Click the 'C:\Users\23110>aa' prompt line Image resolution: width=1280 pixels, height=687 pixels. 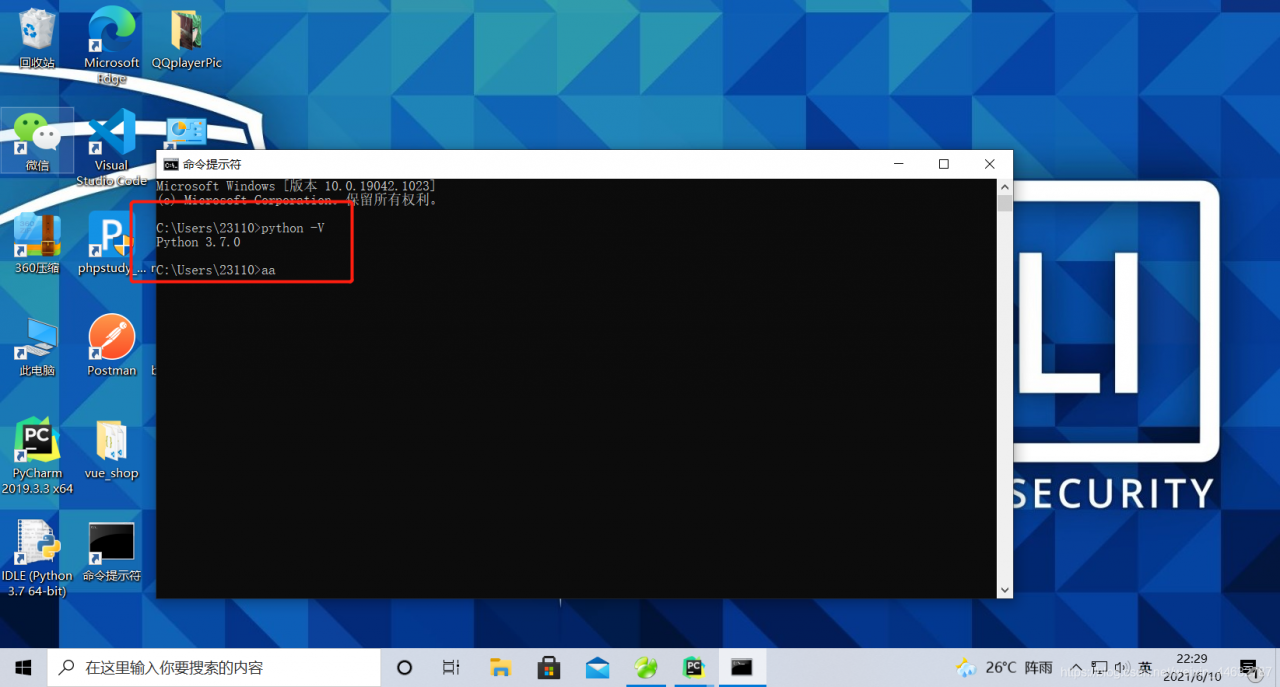coord(216,270)
